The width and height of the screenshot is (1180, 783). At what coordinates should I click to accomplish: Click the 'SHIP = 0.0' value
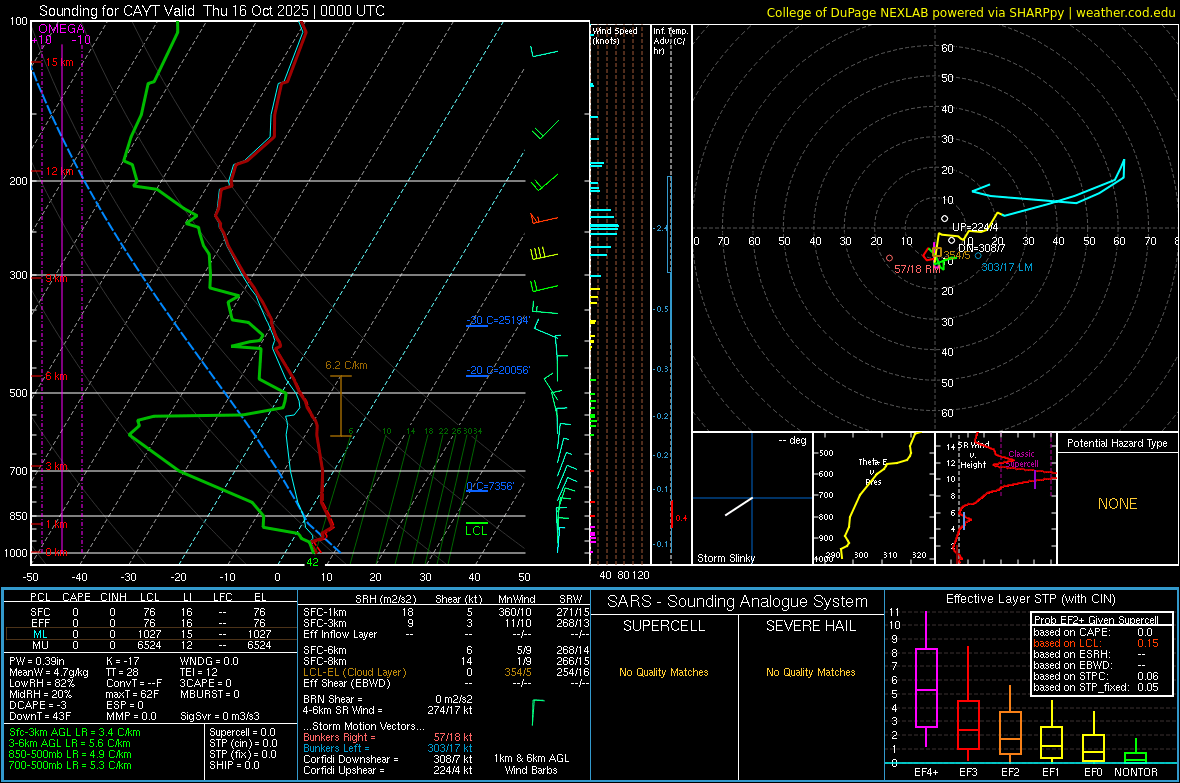234,765
